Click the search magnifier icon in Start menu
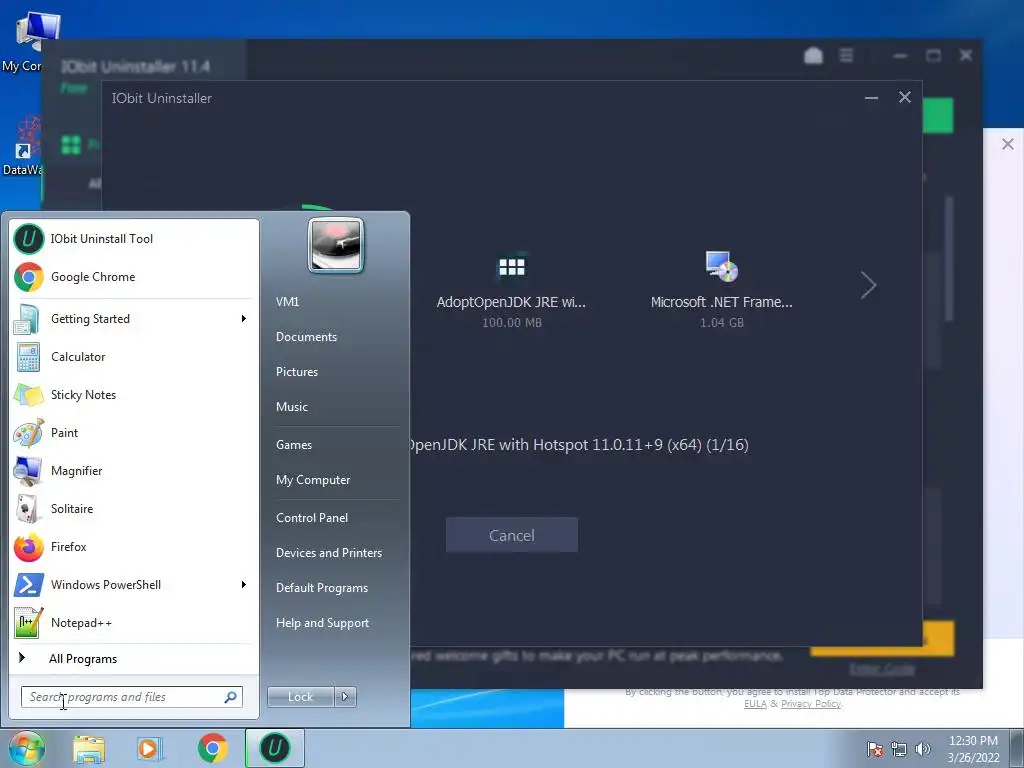This screenshot has width=1024, height=768. pos(231,697)
